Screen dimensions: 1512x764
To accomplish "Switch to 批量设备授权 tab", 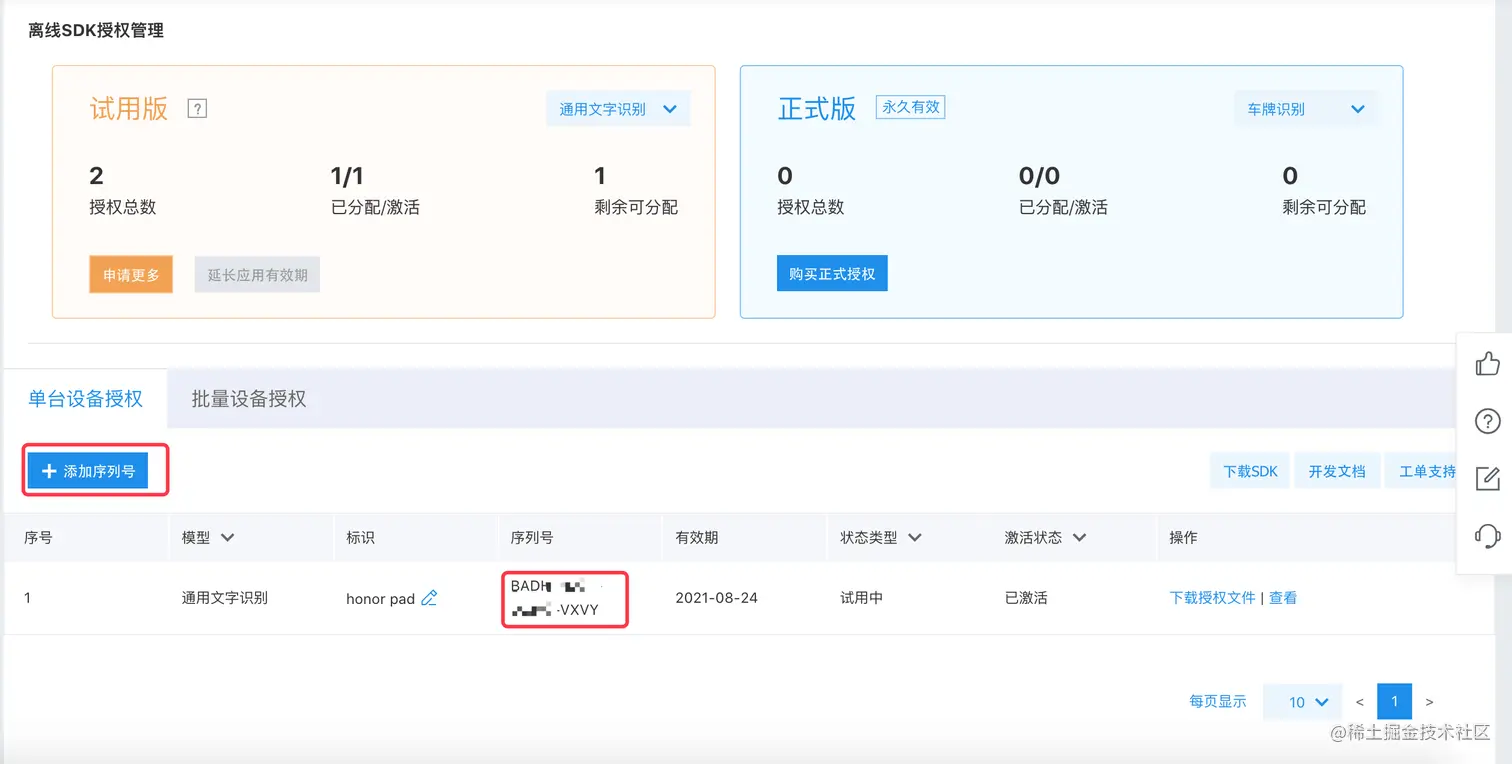I will 249,399.
